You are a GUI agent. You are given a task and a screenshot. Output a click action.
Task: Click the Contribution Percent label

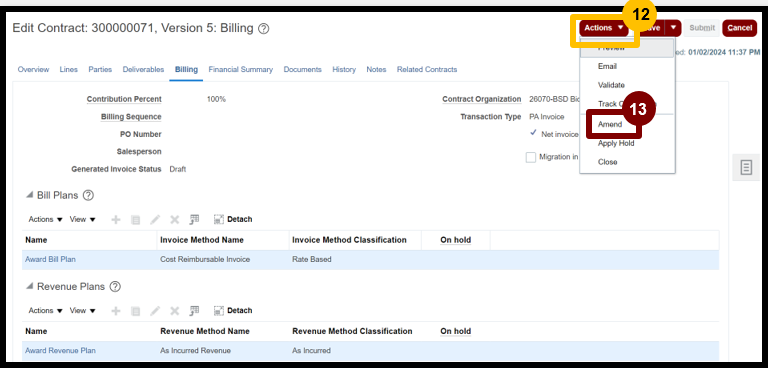tap(124, 99)
